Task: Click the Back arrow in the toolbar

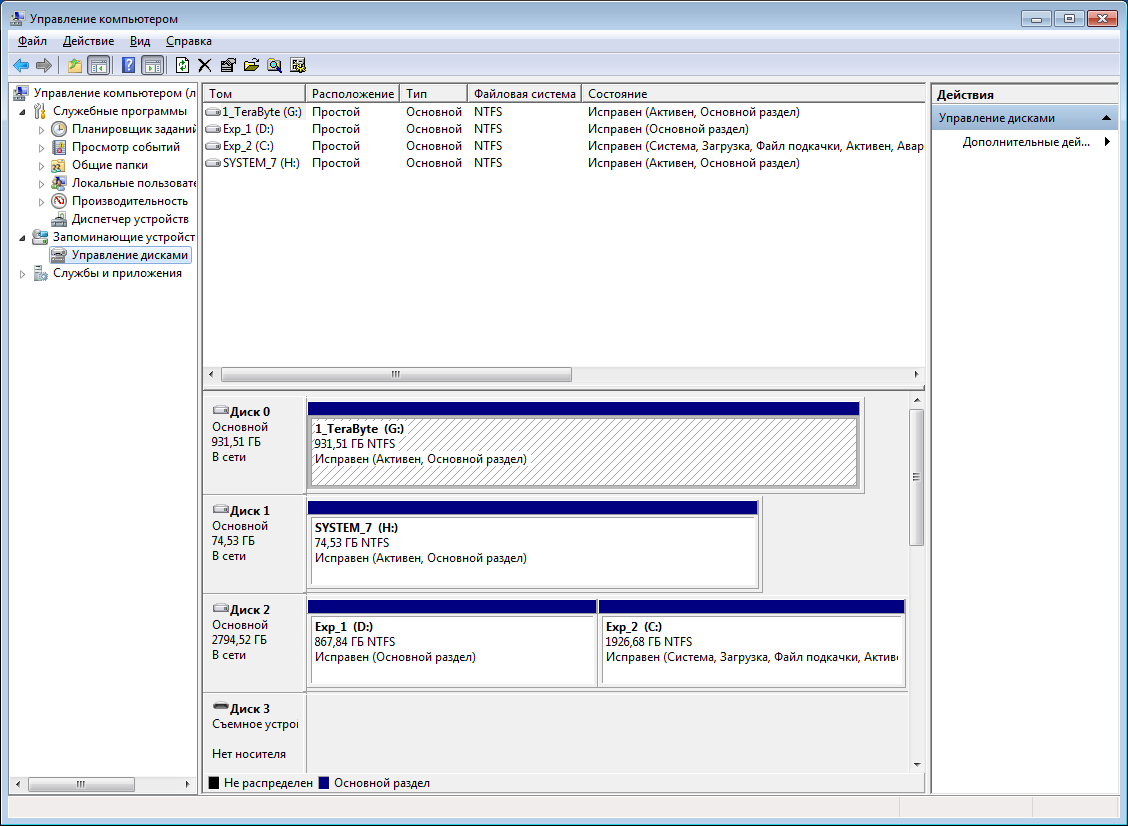Action: coord(20,65)
